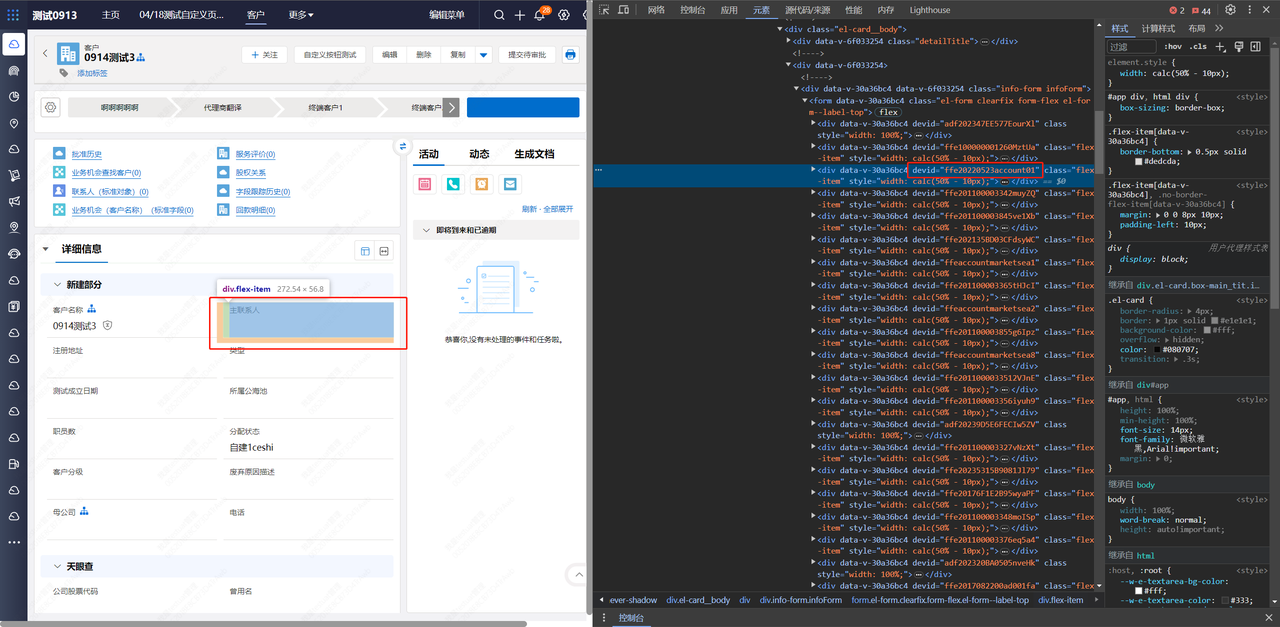Click the phone call icon under 活动

click(x=453, y=184)
